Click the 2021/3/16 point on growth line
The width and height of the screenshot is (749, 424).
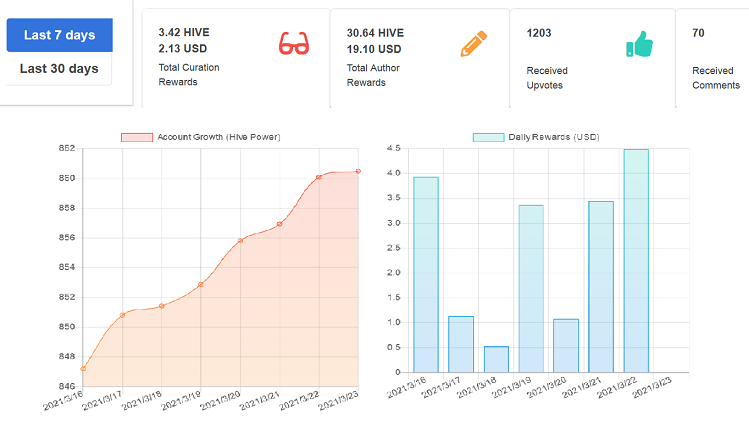tap(83, 369)
